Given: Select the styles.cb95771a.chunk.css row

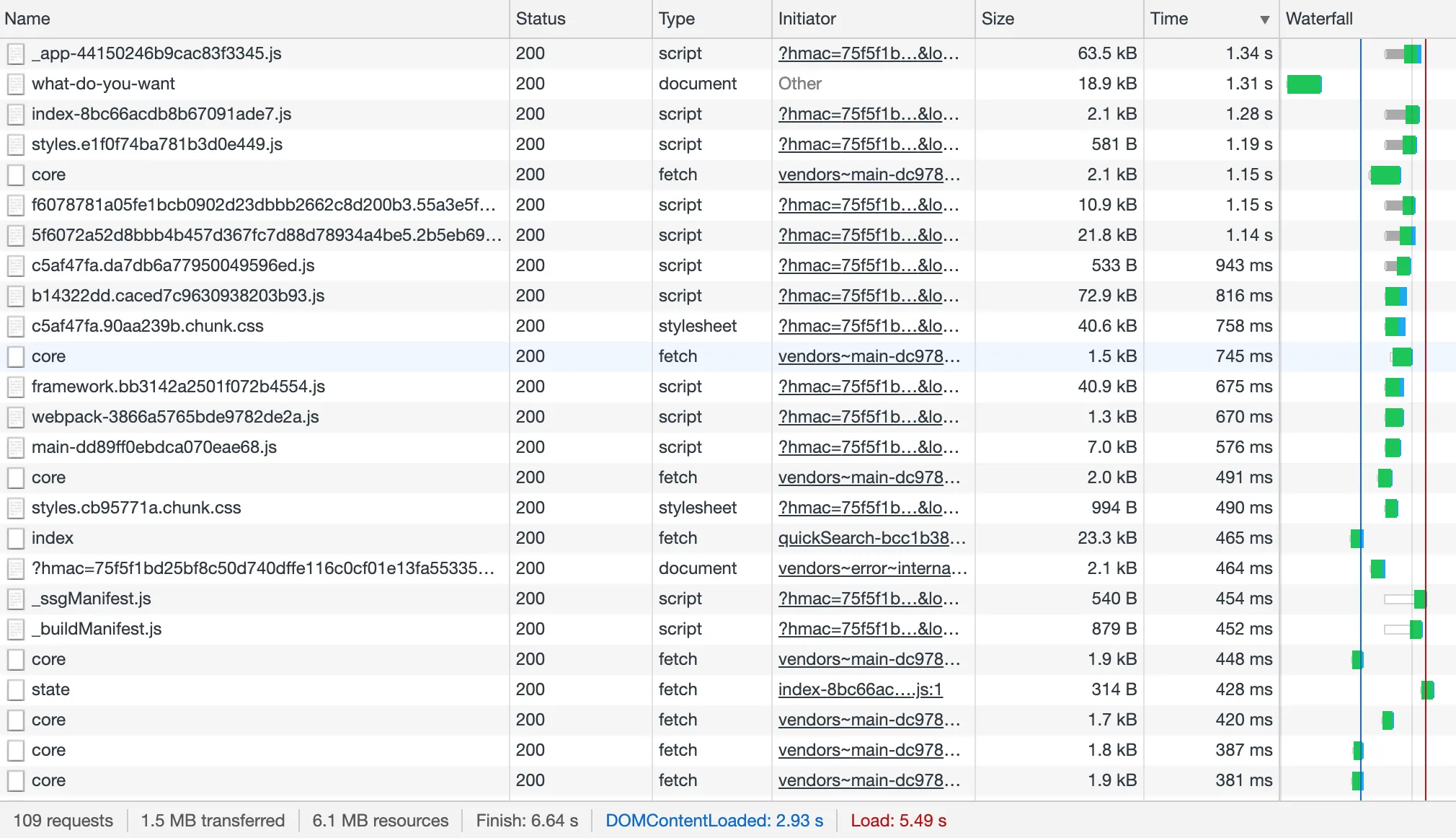Looking at the screenshot, I should point(136,508).
